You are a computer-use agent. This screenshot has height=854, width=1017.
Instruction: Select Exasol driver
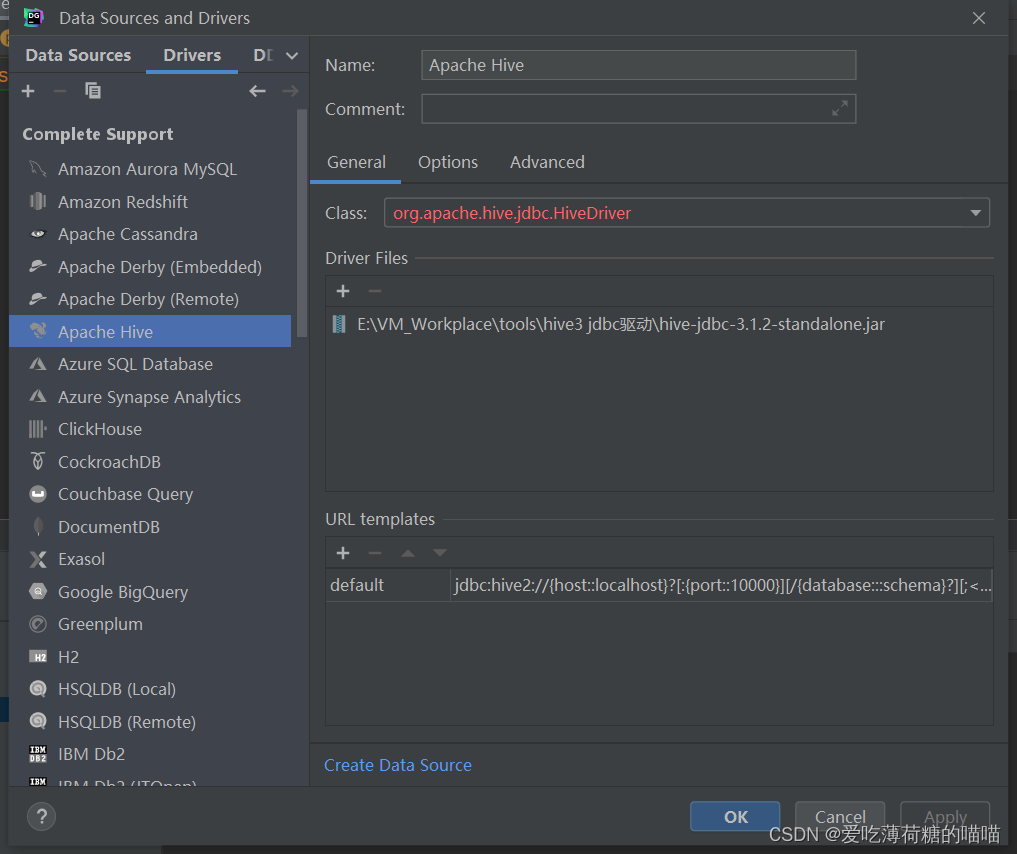[150, 559]
